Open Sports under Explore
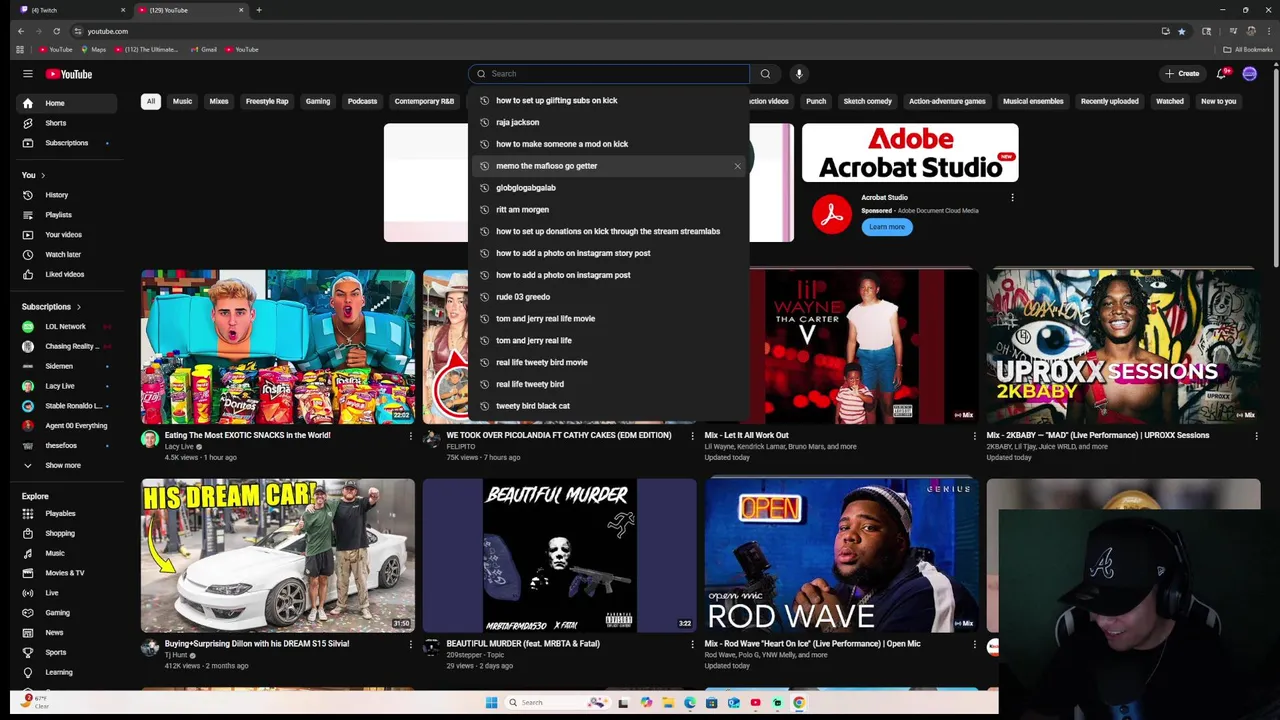The height and width of the screenshot is (720, 1280). (55, 652)
